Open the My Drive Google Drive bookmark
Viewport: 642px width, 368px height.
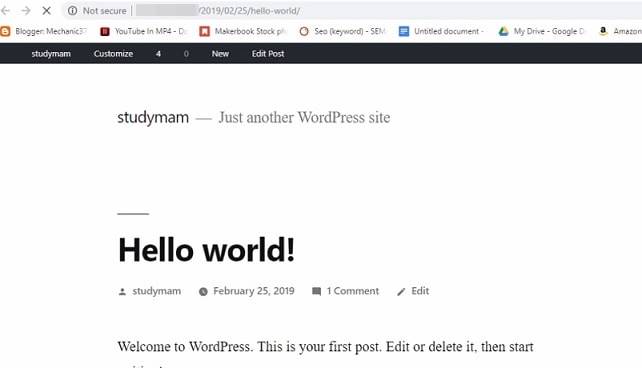coord(542,31)
